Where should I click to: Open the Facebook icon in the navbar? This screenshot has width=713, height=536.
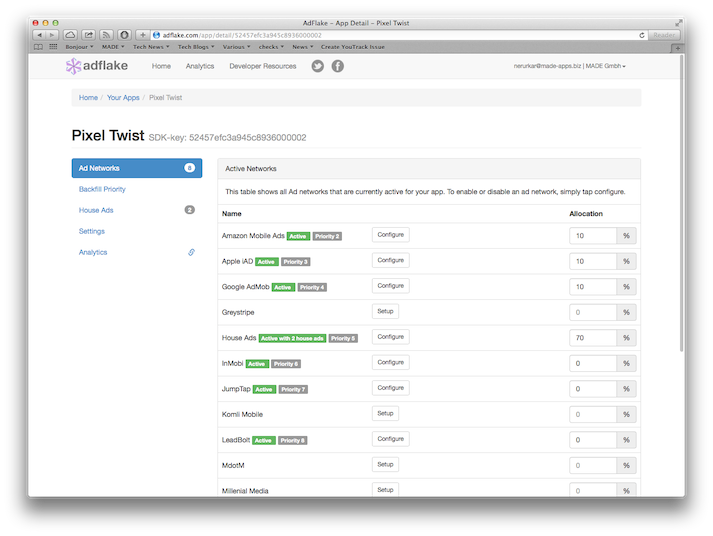337,66
